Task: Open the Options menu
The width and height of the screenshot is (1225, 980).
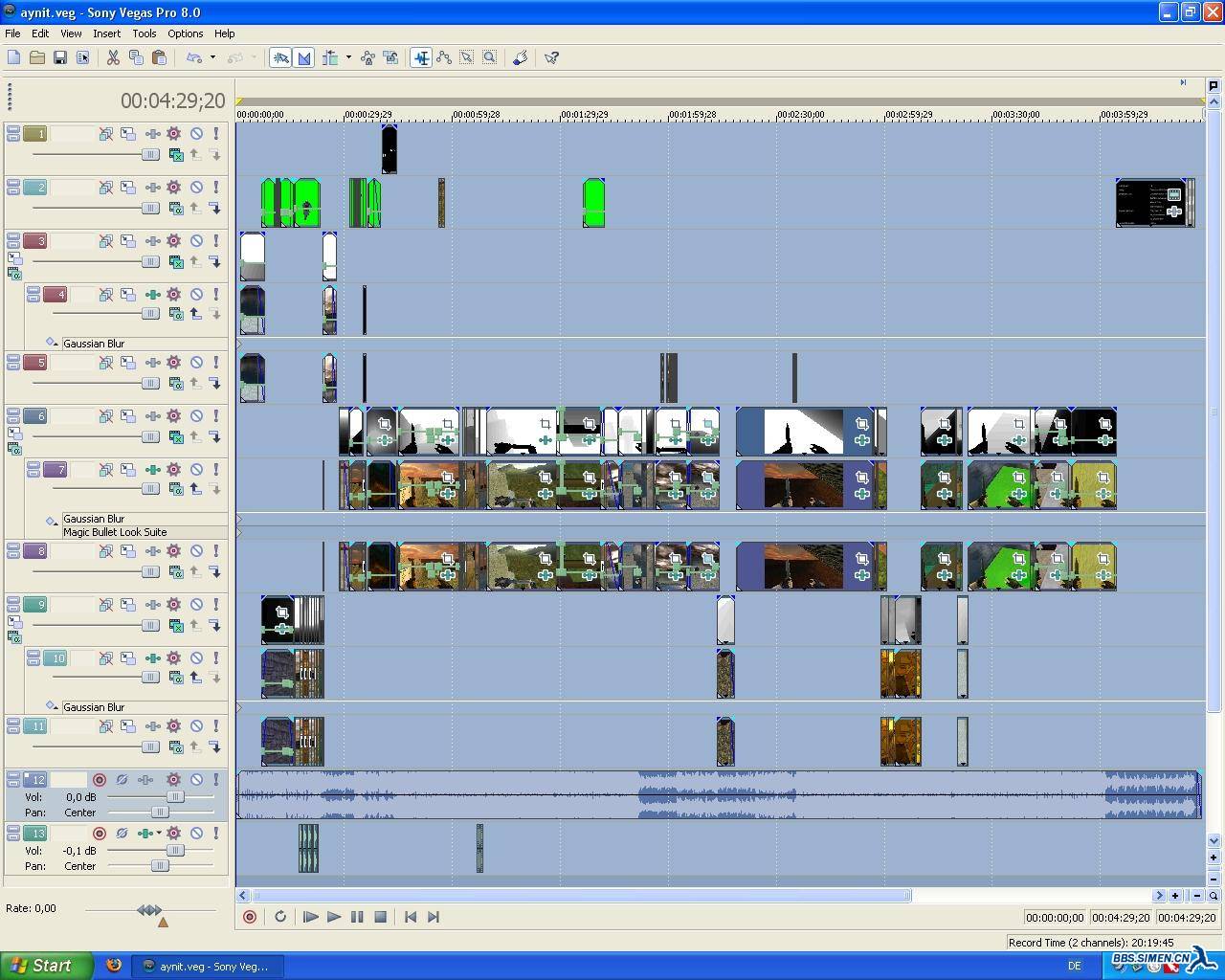Action: point(185,33)
